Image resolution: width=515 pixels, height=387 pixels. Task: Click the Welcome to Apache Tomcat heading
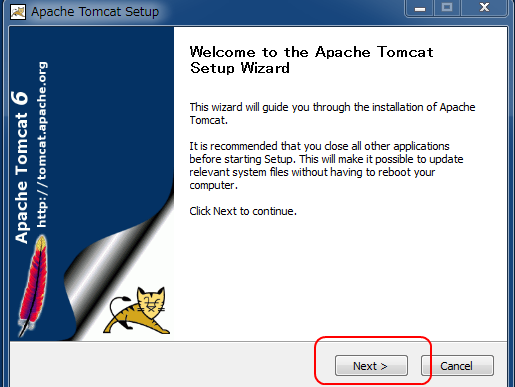312,60
